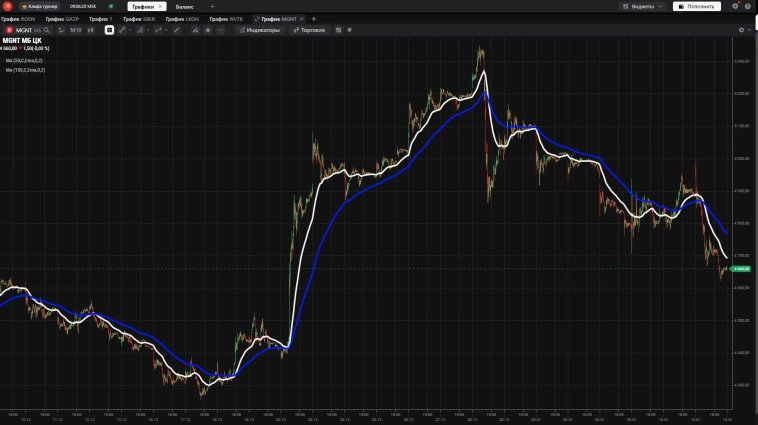Click the red Alfa logo icon

(x=7, y=6)
